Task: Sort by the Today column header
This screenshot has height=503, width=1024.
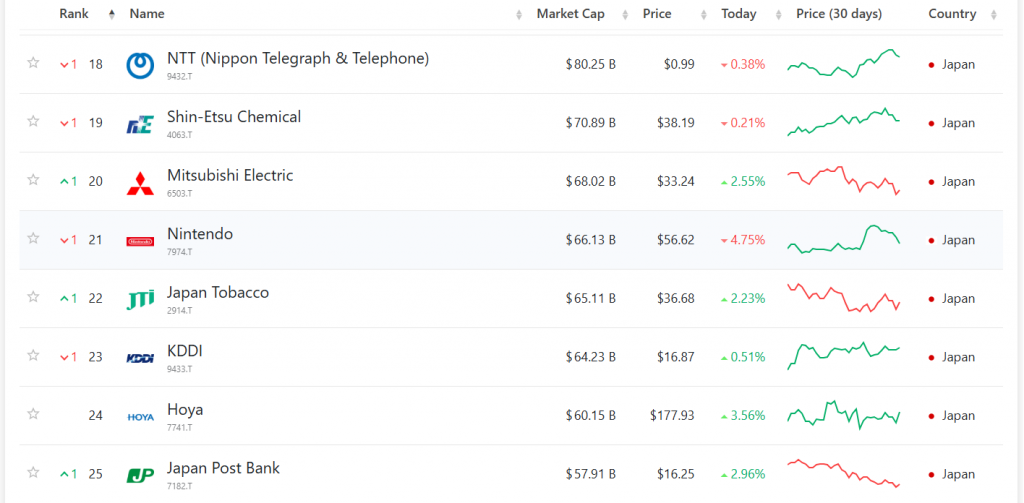Action: click(x=738, y=14)
